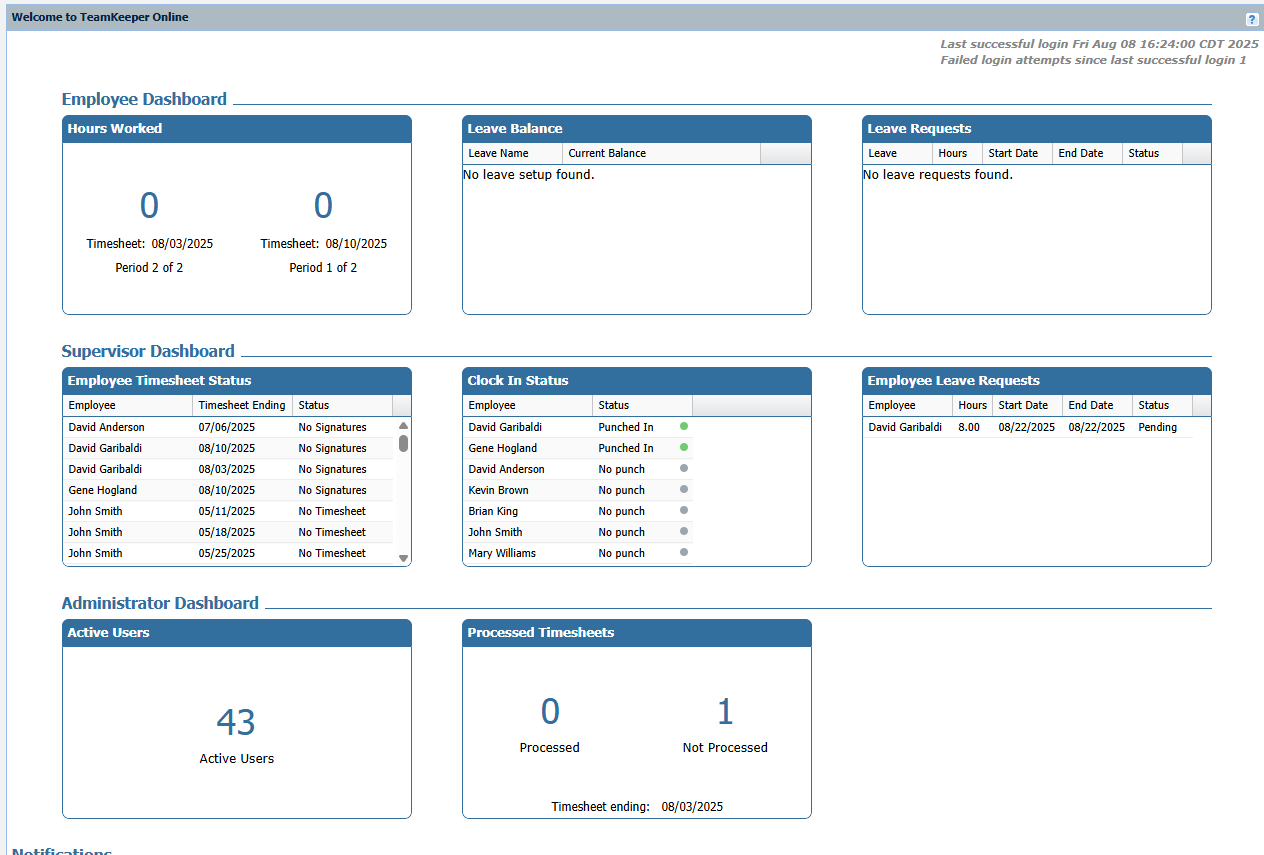The width and height of the screenshot is (1264, 855).
Task: Sort Clock In Status by Status header
Action: tap(643, 405)
